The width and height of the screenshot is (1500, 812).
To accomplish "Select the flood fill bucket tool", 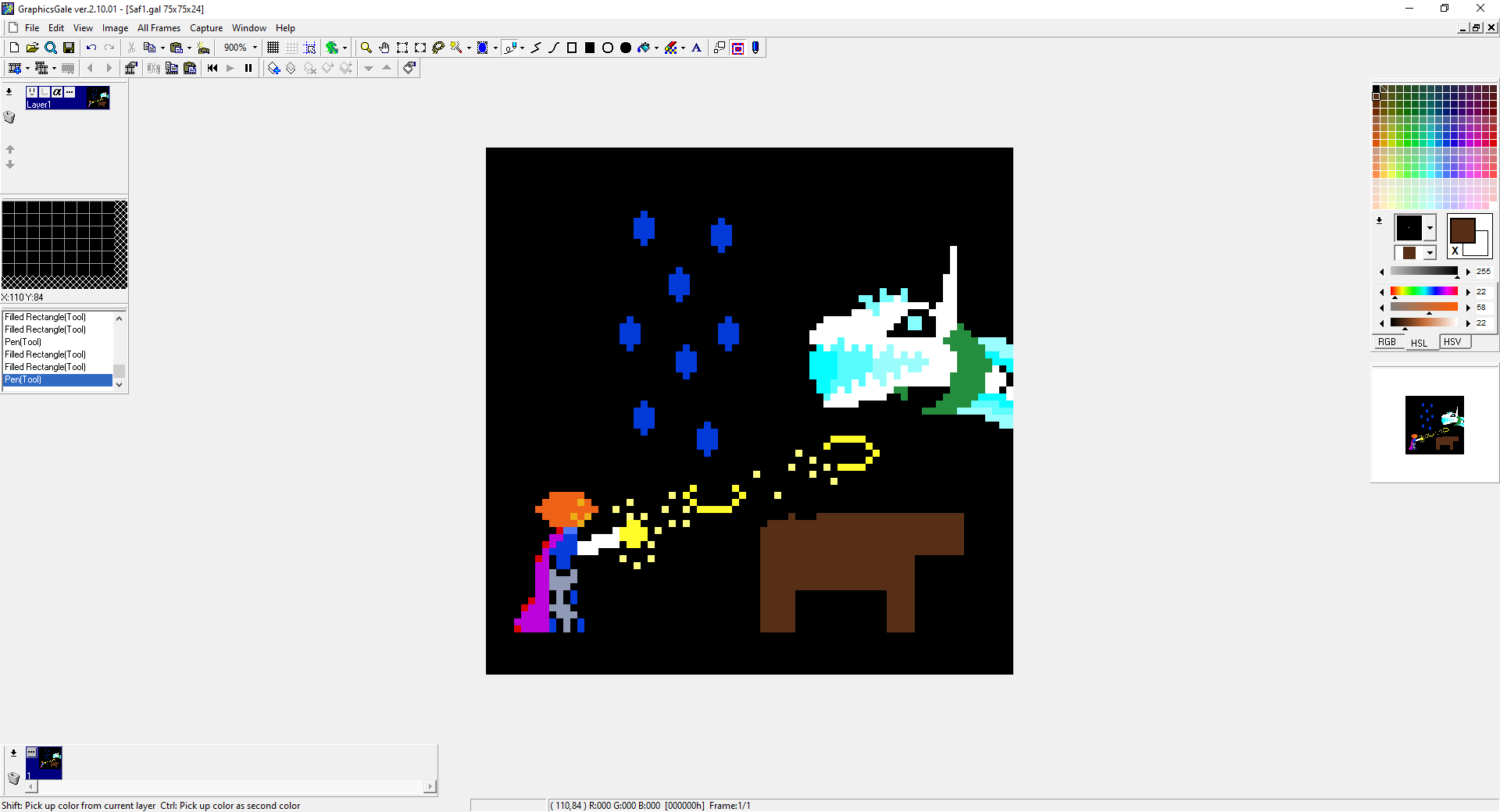I will (644, 48).
